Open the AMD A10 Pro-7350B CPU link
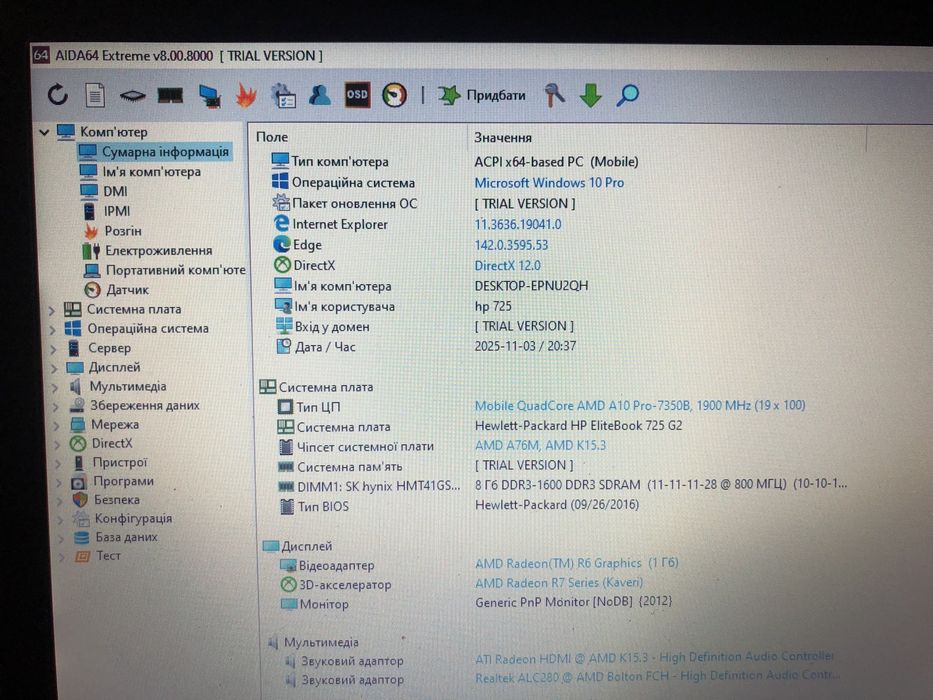The width and height of the screenshot is (933, 700). tap(640, 405)
